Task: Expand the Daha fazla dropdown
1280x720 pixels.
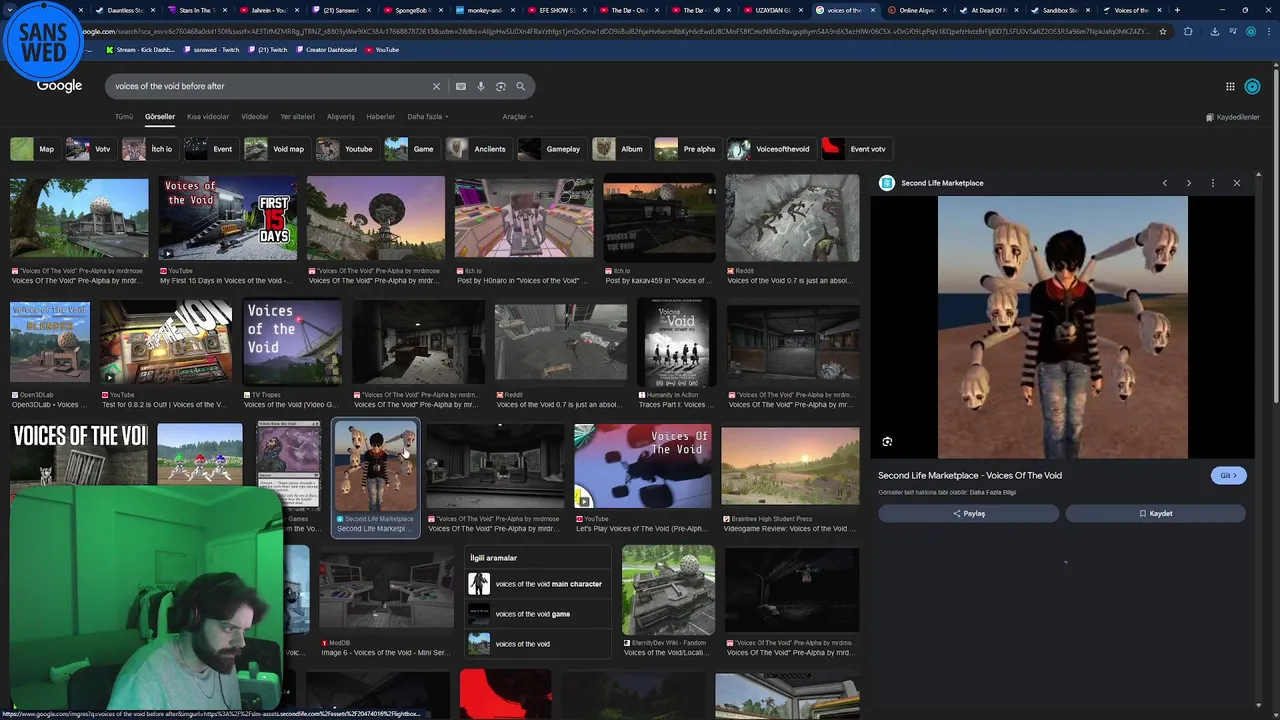Action: click(x=428, y=117)
